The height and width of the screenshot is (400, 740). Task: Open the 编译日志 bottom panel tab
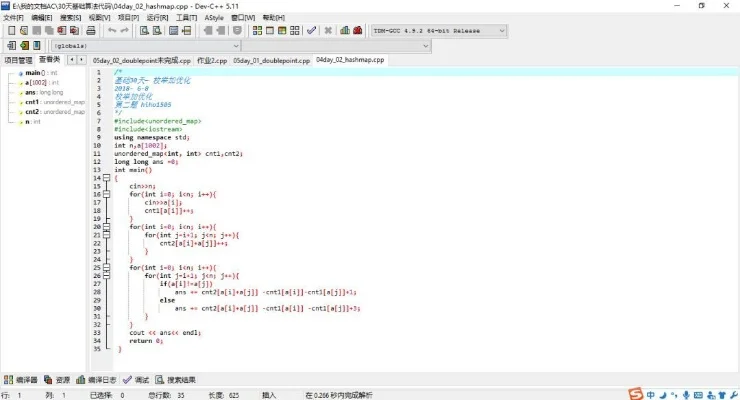pyautogui.click(x=96, y=380)
